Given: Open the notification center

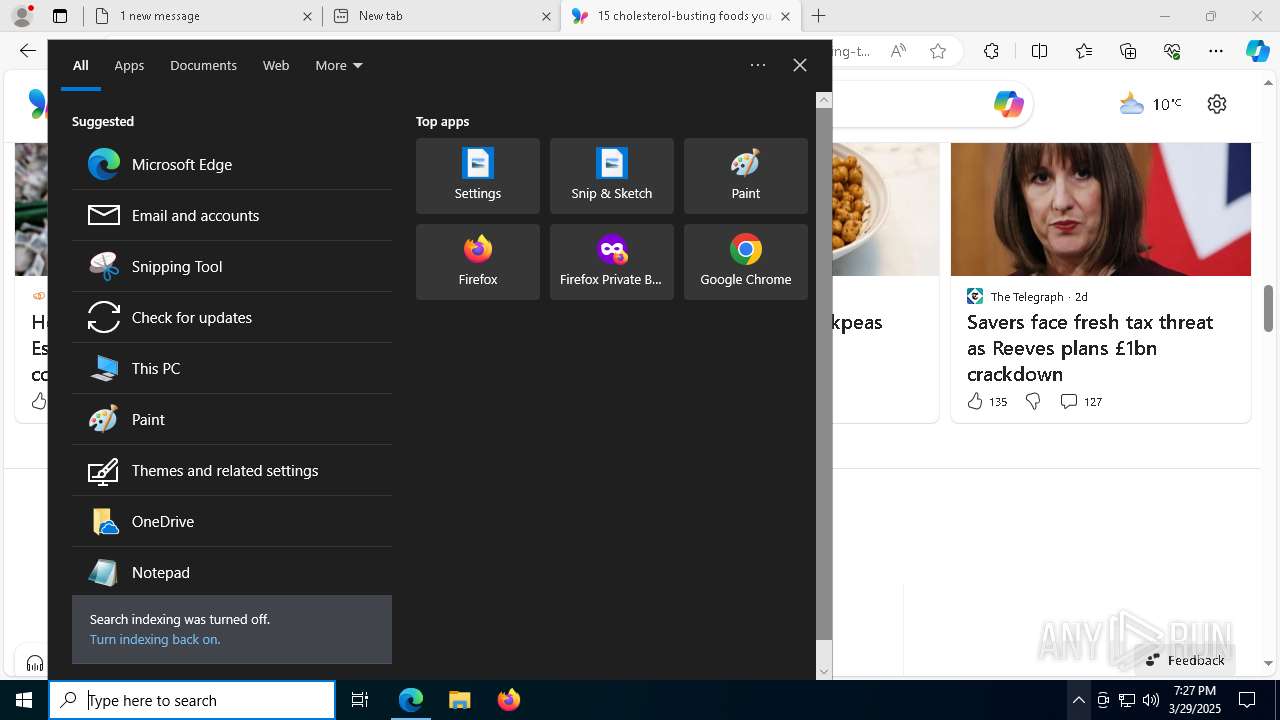Looking at the screenshot, I should point(1248,700).
